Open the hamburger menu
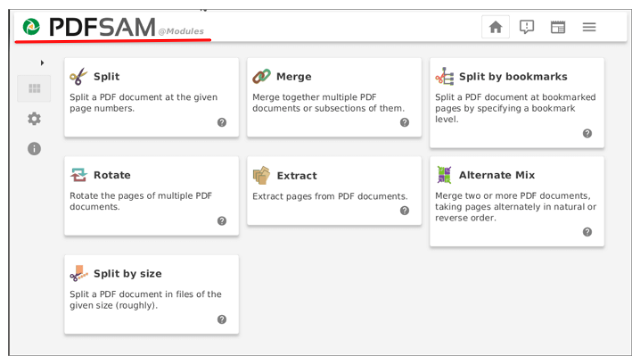 (589, 27)
